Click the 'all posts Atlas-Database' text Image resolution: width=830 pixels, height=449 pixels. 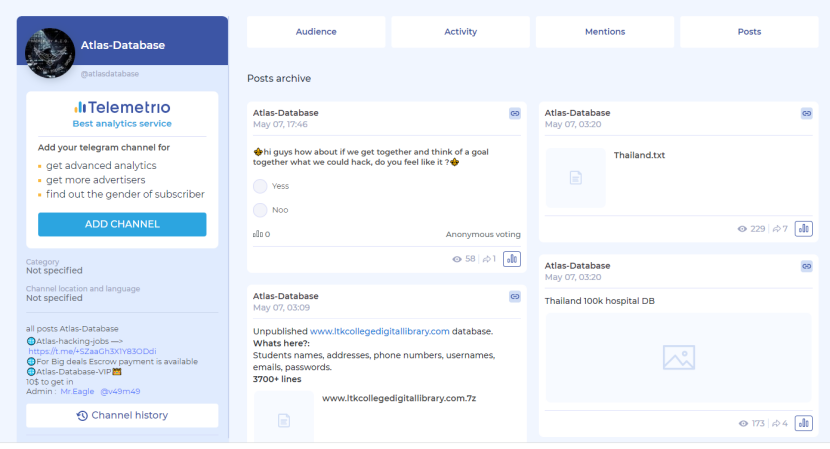(x=72, y=329)
